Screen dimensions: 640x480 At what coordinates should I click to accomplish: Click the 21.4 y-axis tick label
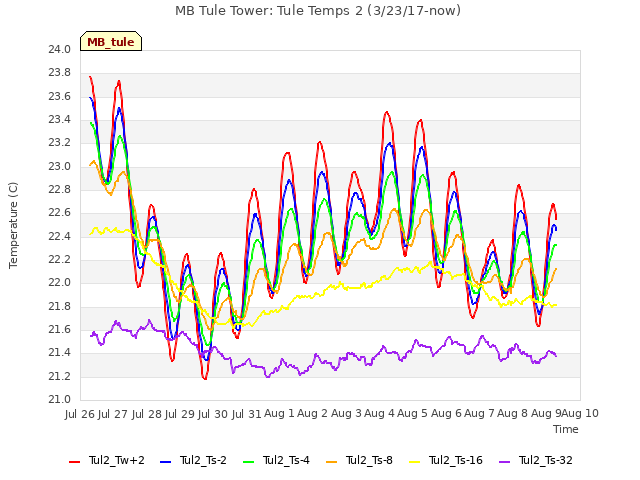(x=60, y=353)
